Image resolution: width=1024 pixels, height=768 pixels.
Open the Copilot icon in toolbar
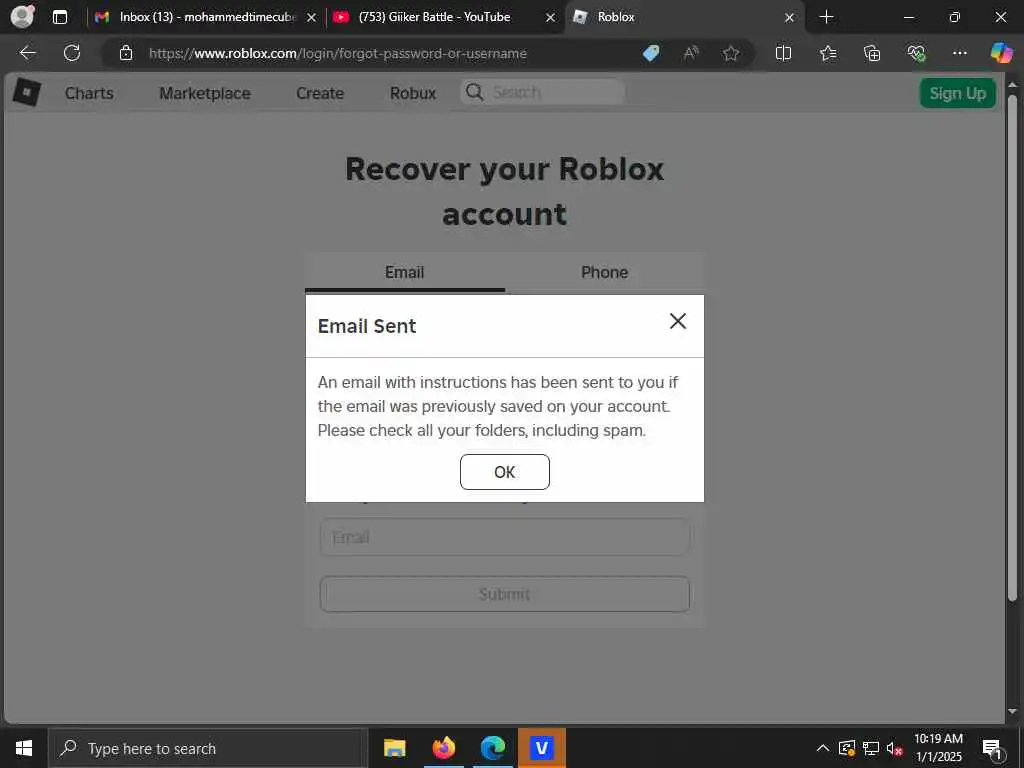pos(1001,53)
